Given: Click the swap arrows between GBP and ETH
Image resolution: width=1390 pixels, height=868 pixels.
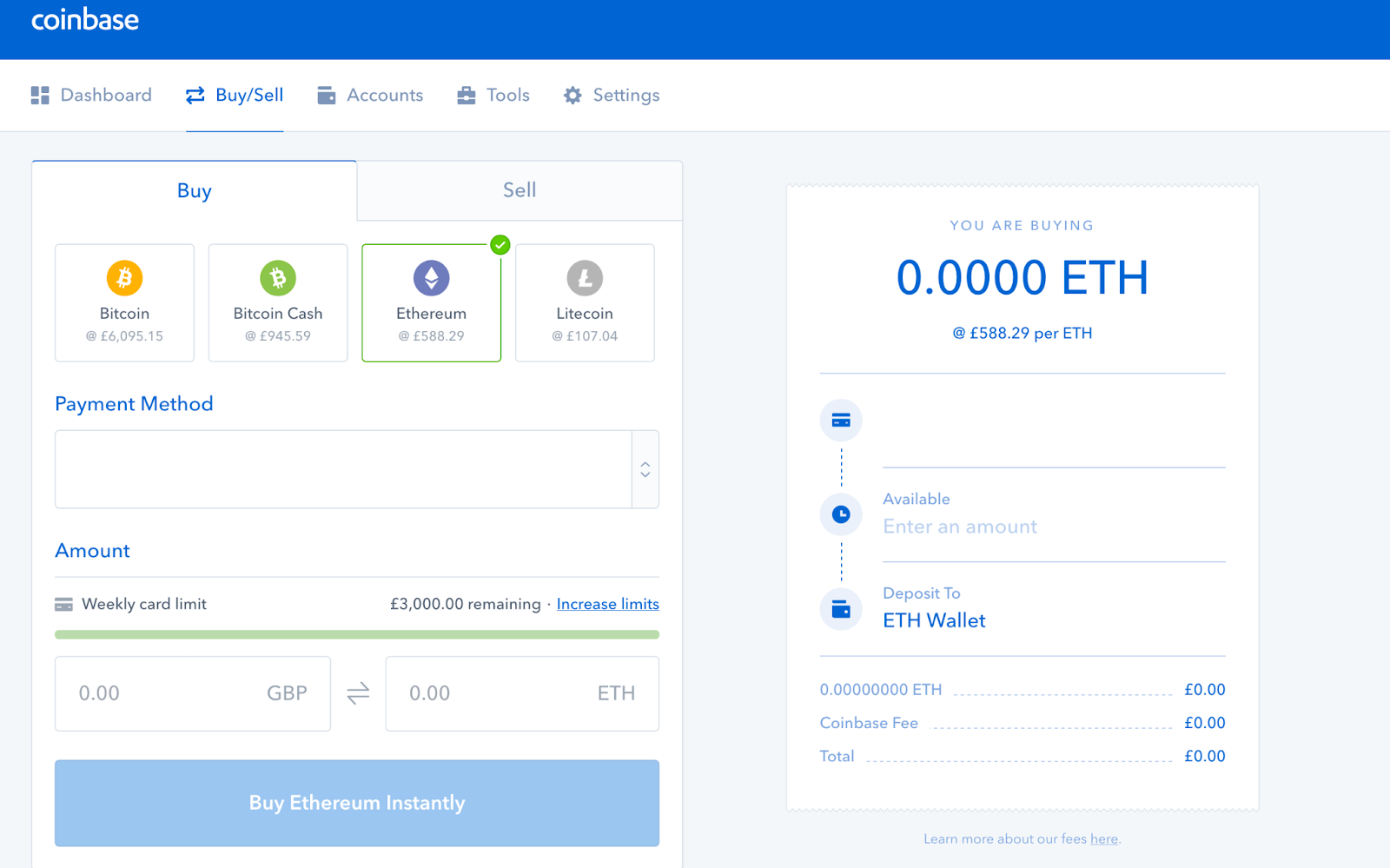Looking at the screenshot, I should [x=358, y=693].
